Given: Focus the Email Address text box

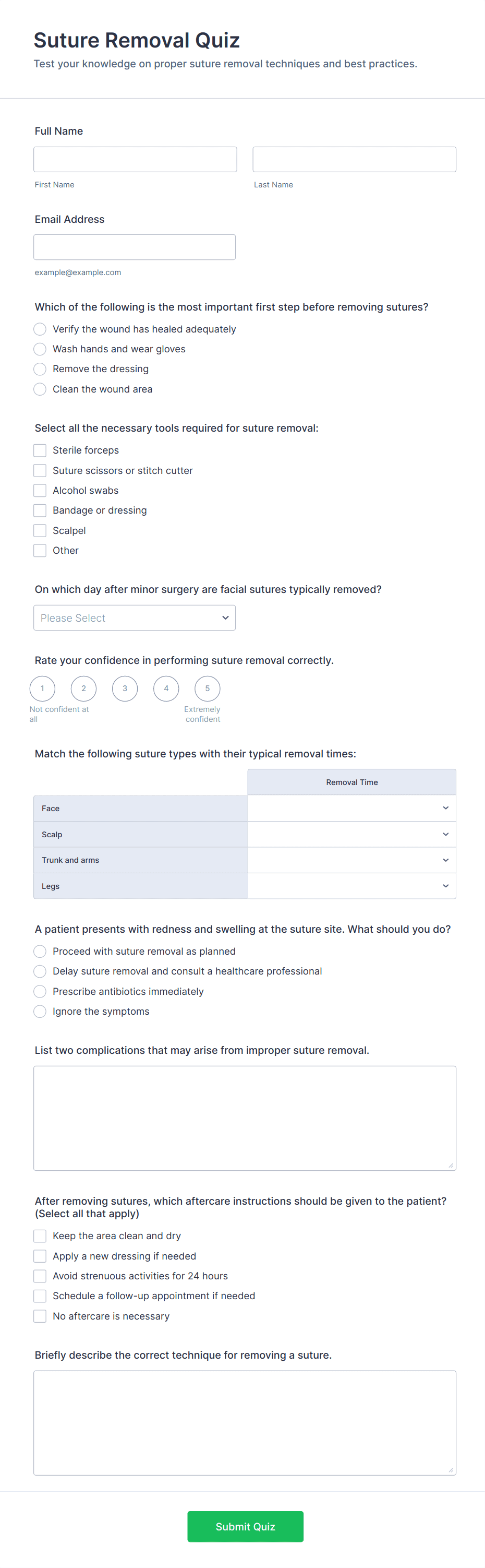Looking at the screenshot, I should [135, 247].
